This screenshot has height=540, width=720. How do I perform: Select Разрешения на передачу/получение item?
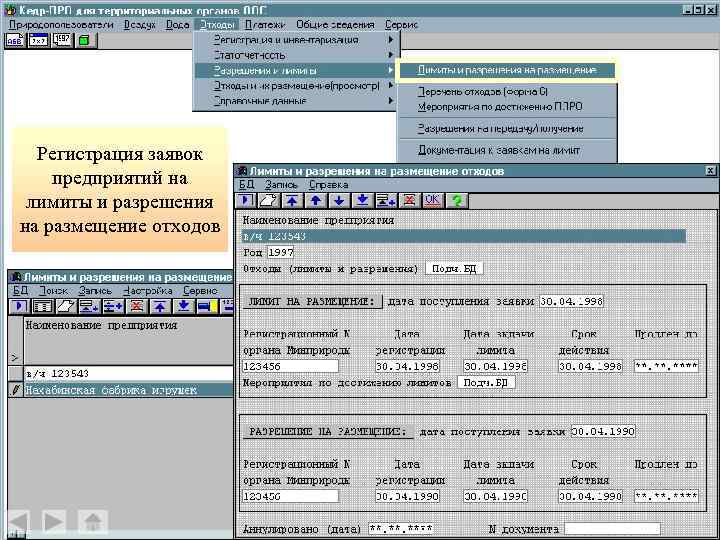point(506,129)
